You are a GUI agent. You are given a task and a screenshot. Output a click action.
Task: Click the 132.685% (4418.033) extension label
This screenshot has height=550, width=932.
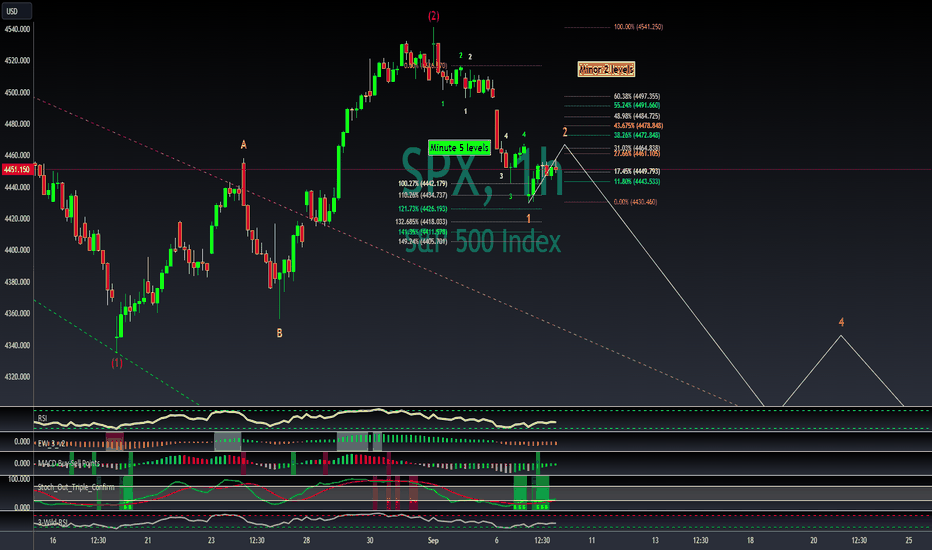pos(421,222)
